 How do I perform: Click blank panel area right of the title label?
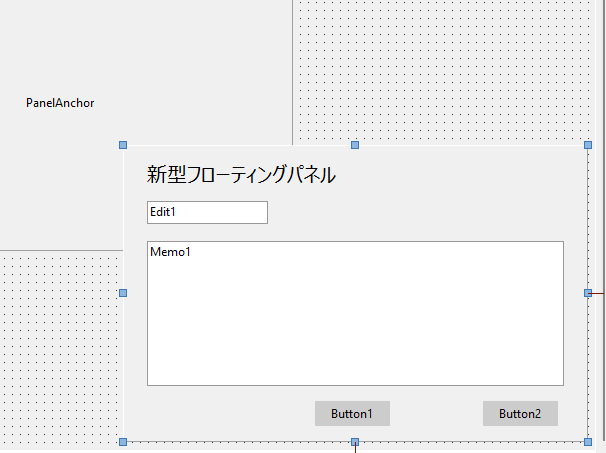[460, 175]
